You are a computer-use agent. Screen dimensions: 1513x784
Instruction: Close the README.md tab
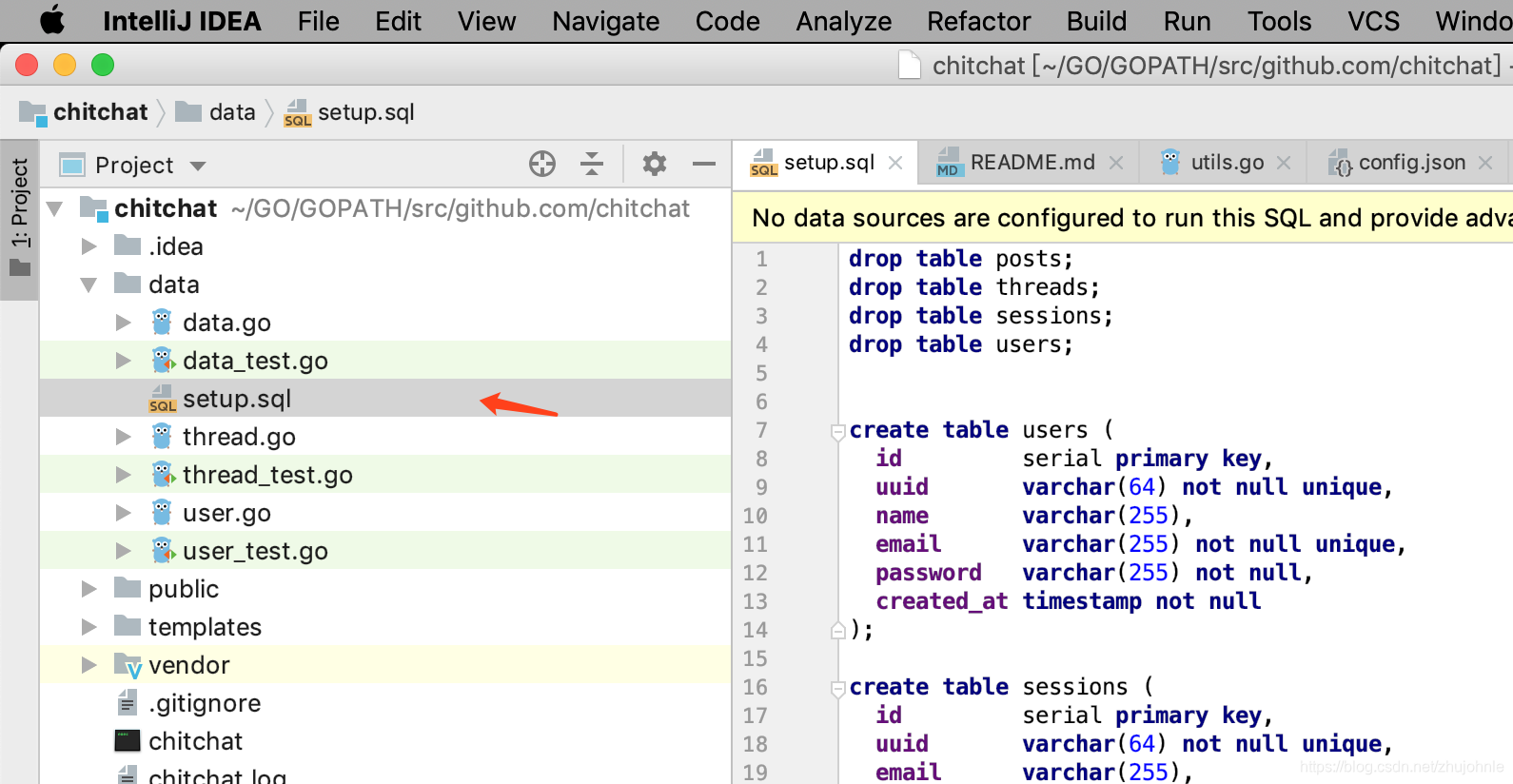pos(1116,163)
